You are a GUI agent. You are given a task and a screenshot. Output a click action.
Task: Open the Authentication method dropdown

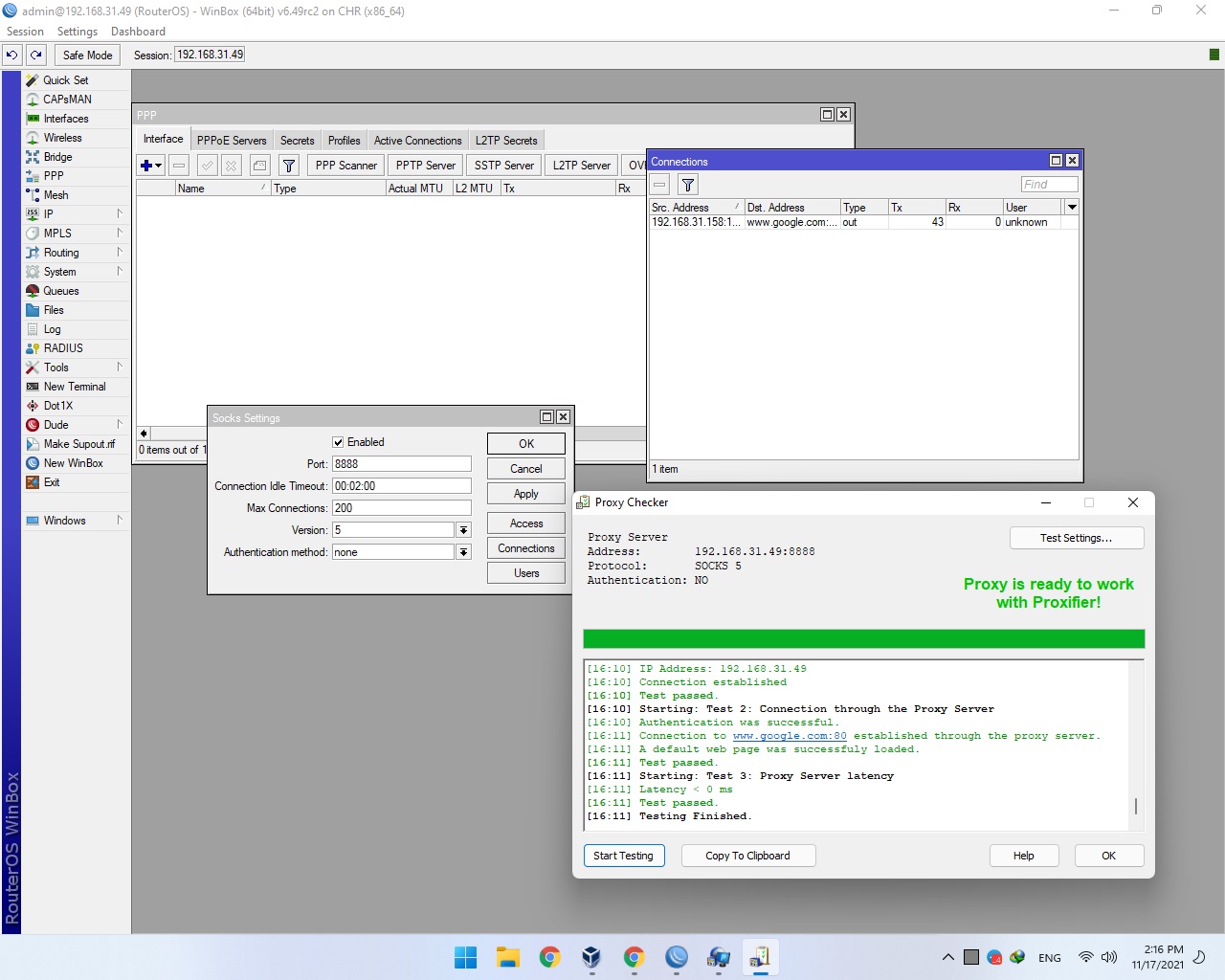(x=463, y=552)
